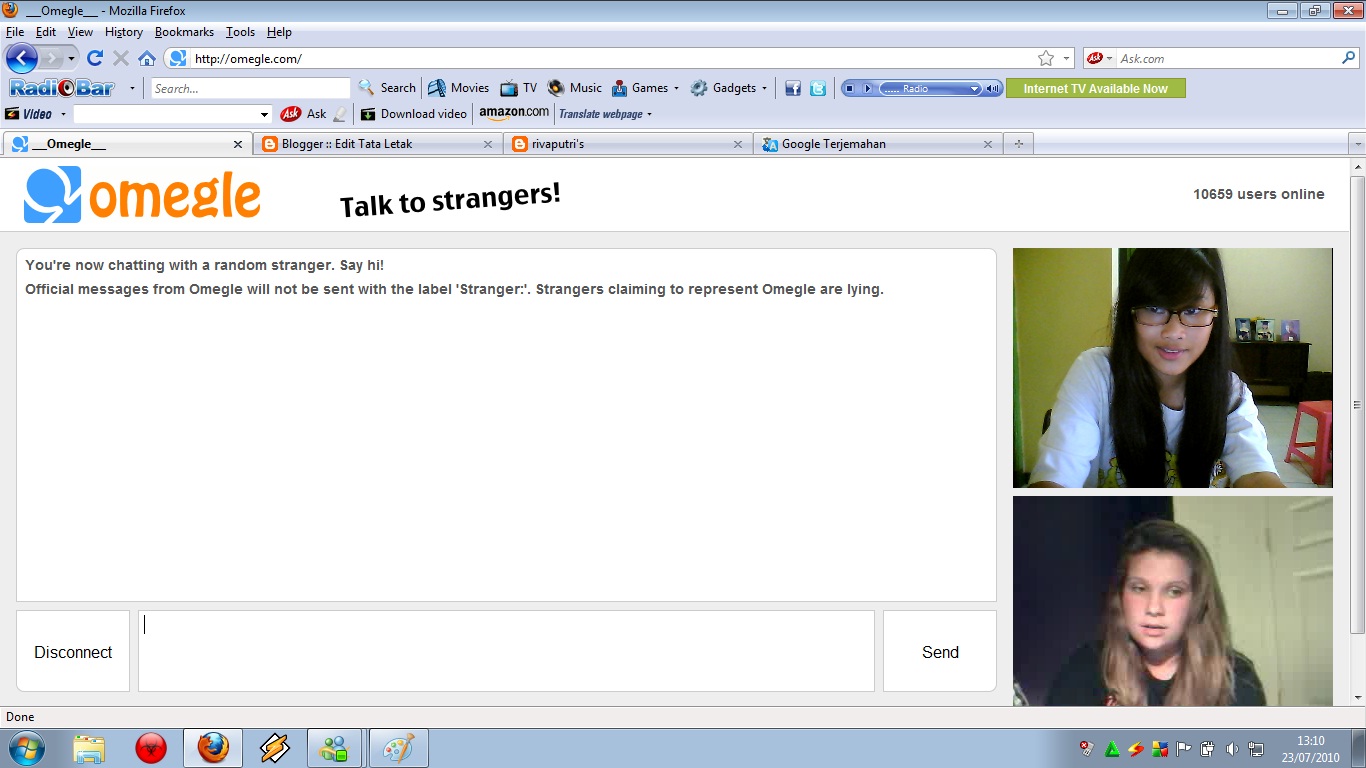
Task: Open Music from the RadioBar
Action: [x=575, y=88]
